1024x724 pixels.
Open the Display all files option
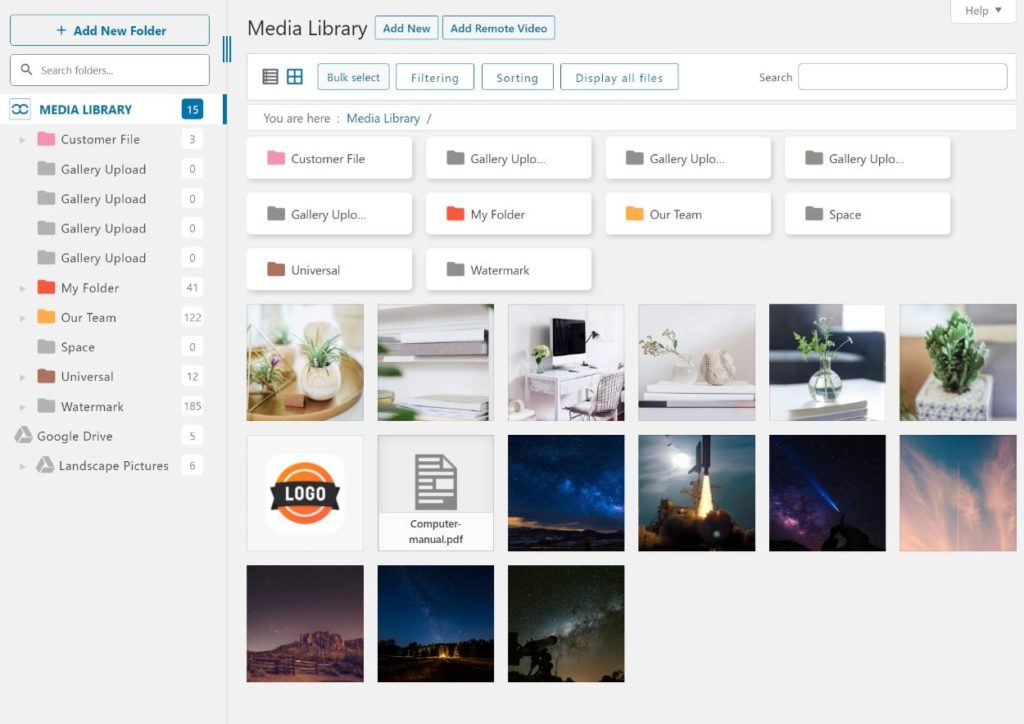click(x=619, y=76)
